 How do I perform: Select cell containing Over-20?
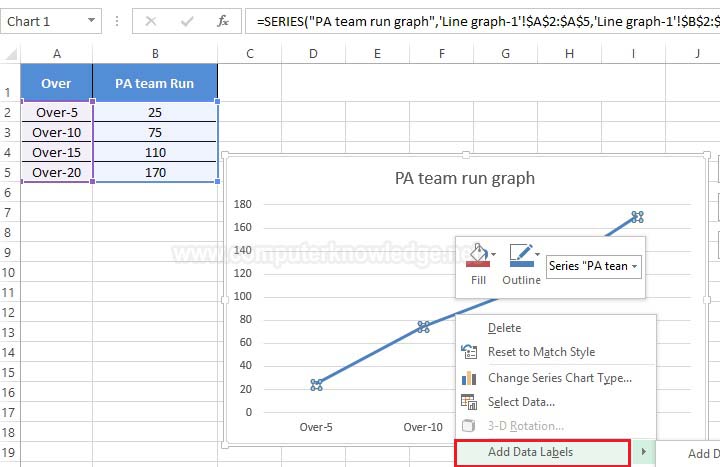(x=57, y=173)
